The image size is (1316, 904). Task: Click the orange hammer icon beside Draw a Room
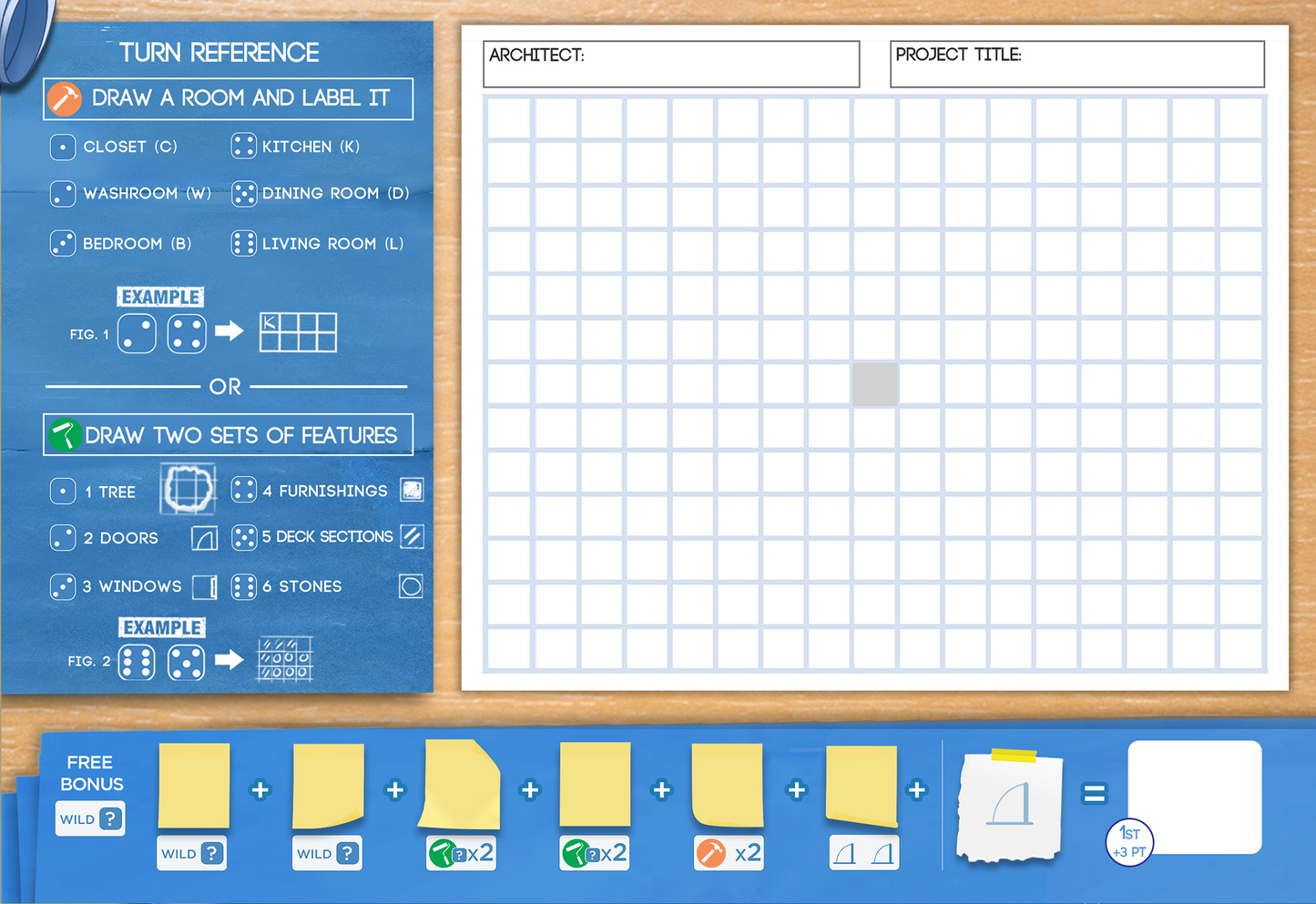65,98
